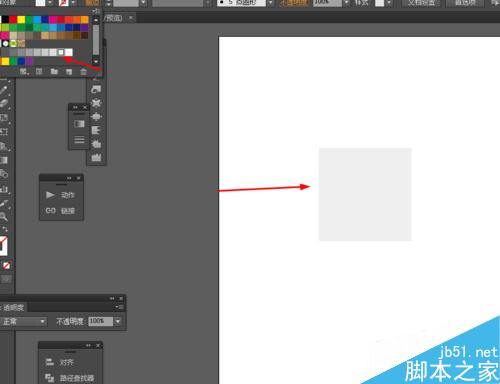The width and height of the screenshot is (500, 384).
Task: Open the graphic style dropdown arrow
Action: click(x=389, y=3)
